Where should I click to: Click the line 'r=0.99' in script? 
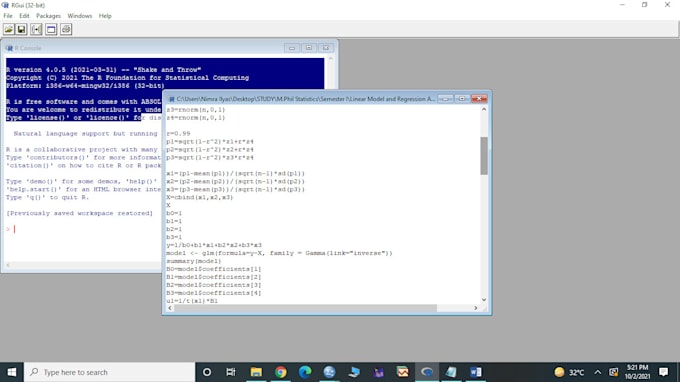(x=178, y=134)
